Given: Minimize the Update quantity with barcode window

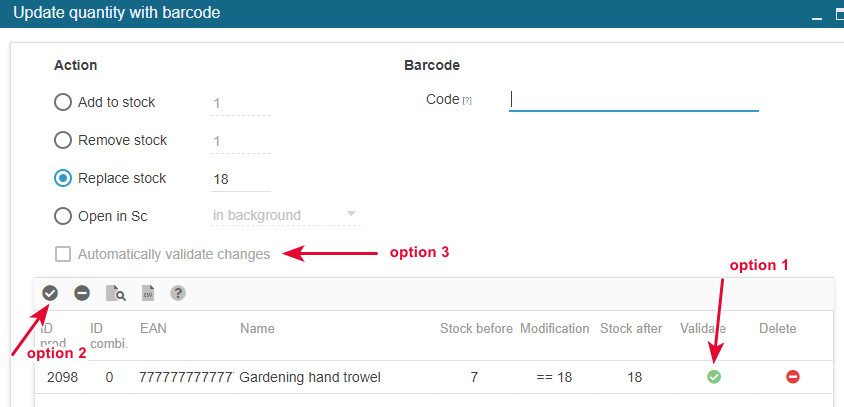Looking at the screenshot, I should tap(817, 14).
